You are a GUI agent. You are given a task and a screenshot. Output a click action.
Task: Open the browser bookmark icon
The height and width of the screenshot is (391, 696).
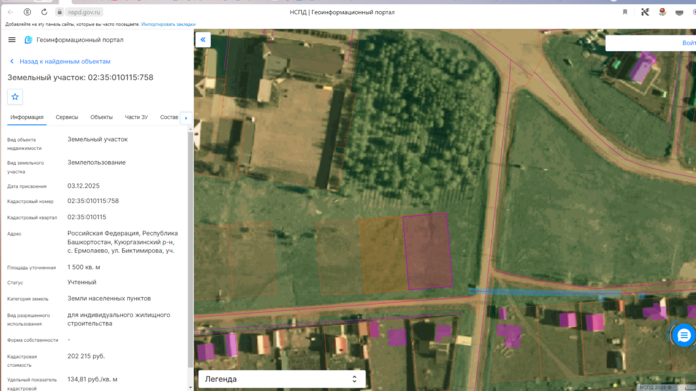point(625,12)
